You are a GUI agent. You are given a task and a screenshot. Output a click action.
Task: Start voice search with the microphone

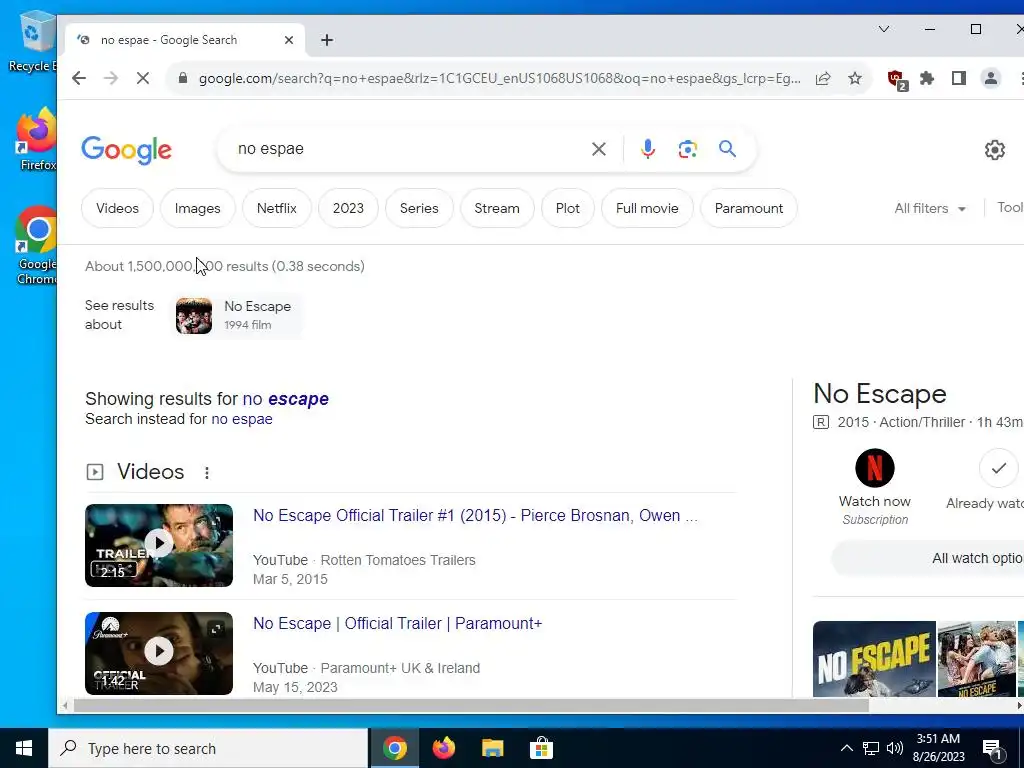(647, 149)
